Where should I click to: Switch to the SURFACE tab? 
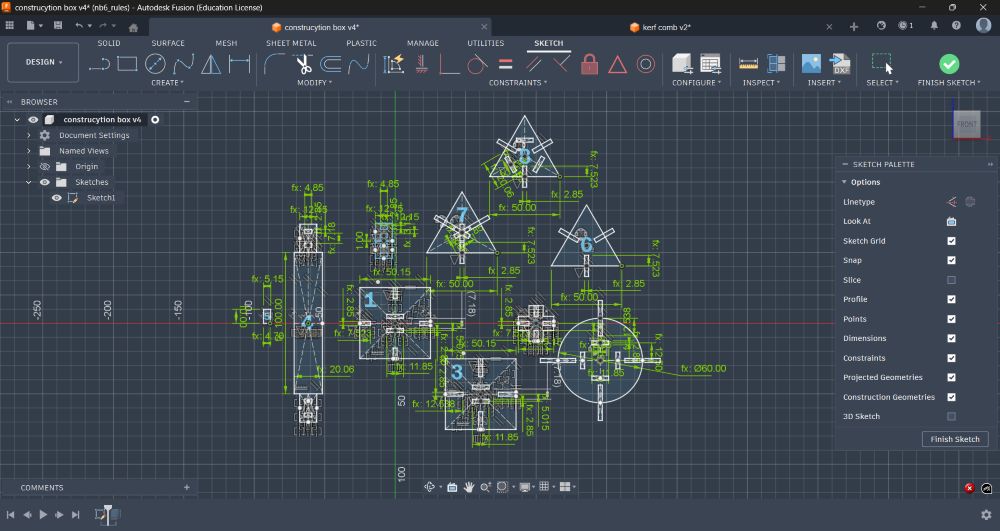click(x=168, y=43)
